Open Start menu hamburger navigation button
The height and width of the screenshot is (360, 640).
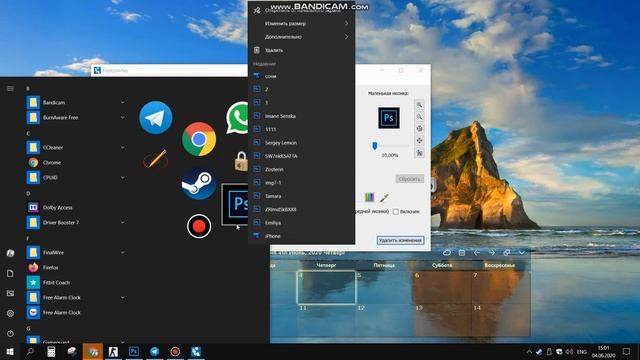point(10,89)
